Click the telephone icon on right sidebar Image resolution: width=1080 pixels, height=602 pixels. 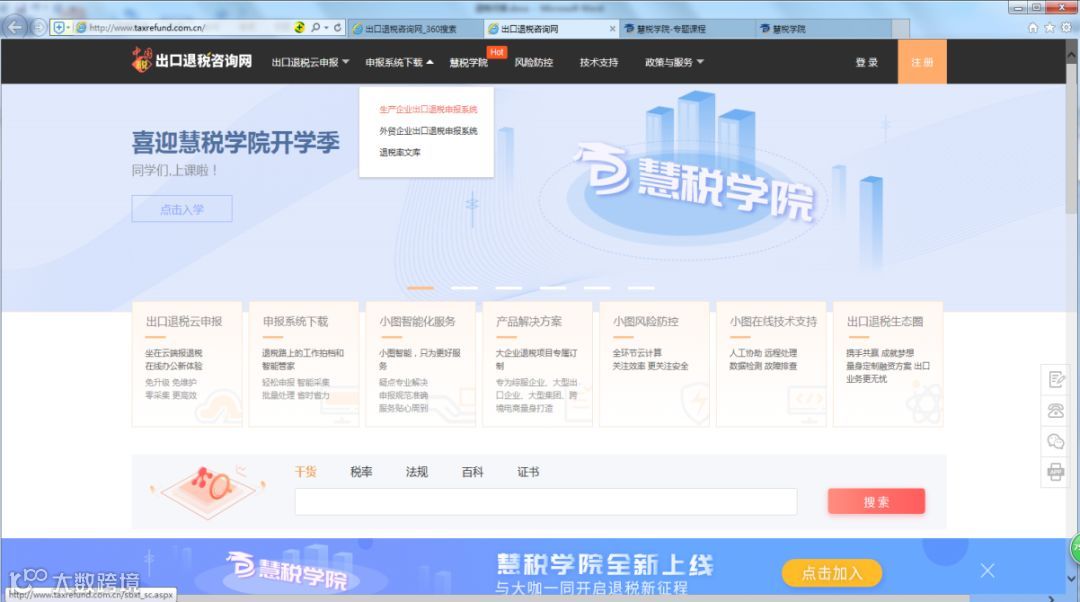1056,411
